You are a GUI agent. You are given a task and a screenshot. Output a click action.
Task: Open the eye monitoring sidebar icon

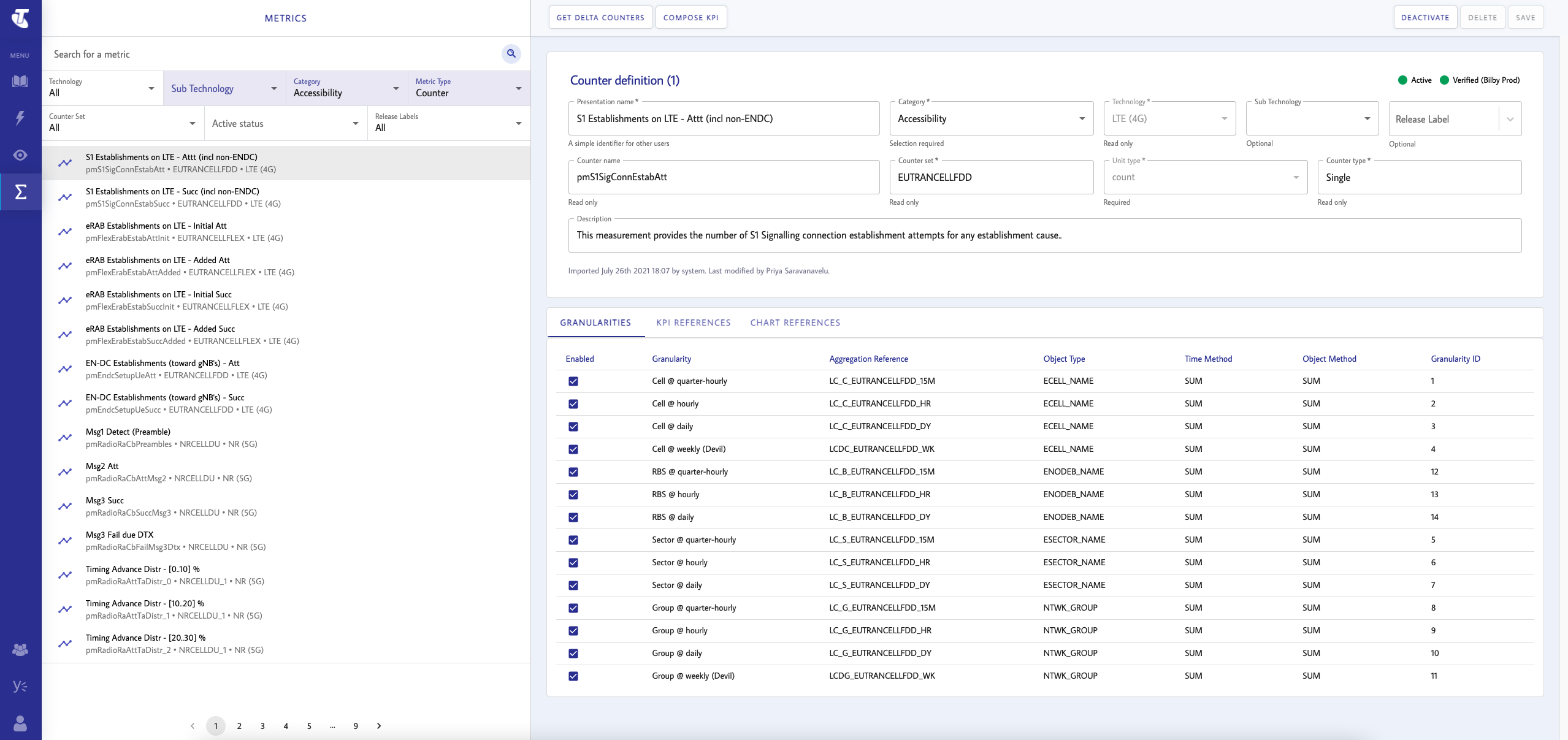20,155
